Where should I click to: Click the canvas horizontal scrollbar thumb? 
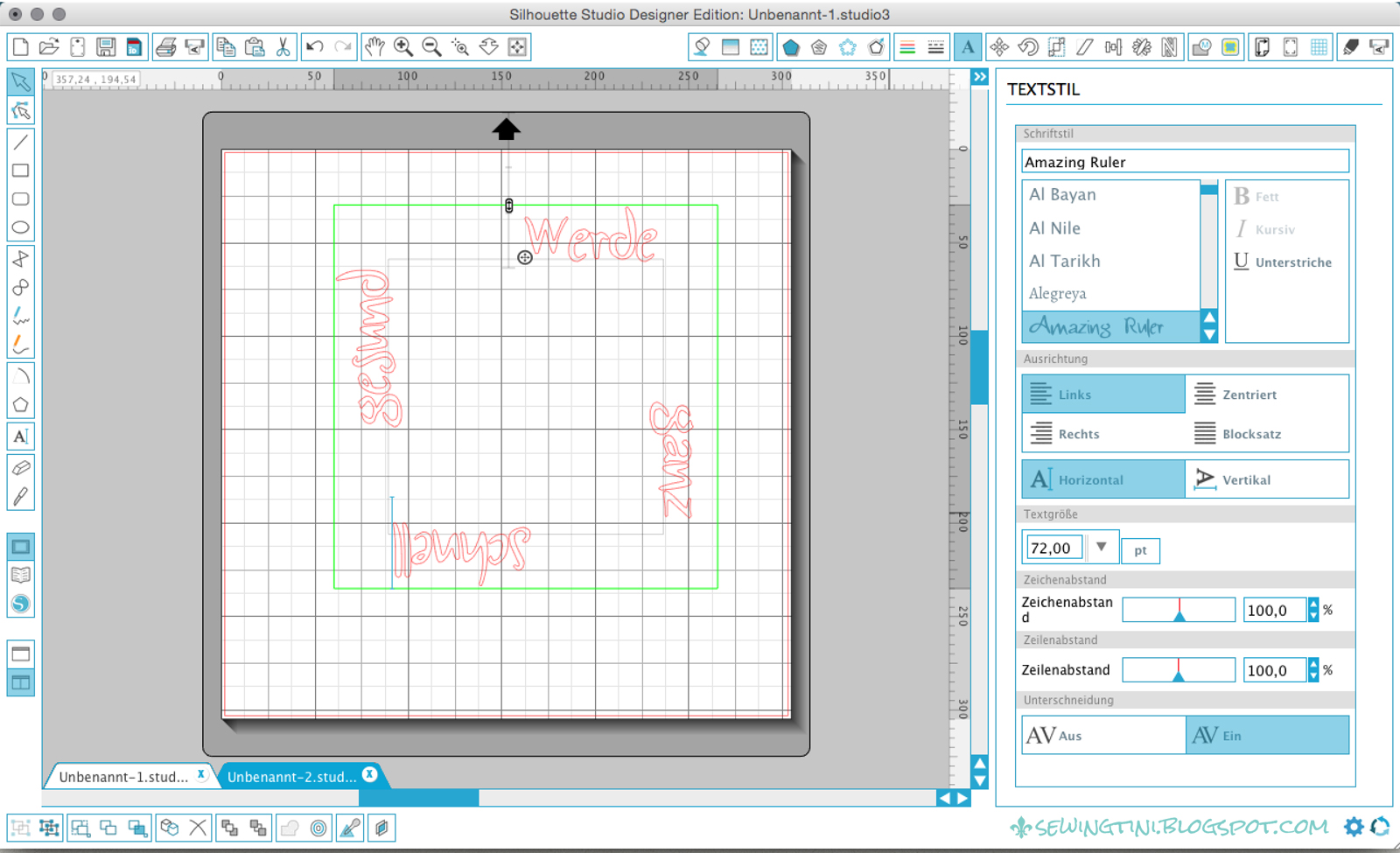pos(418,798)
